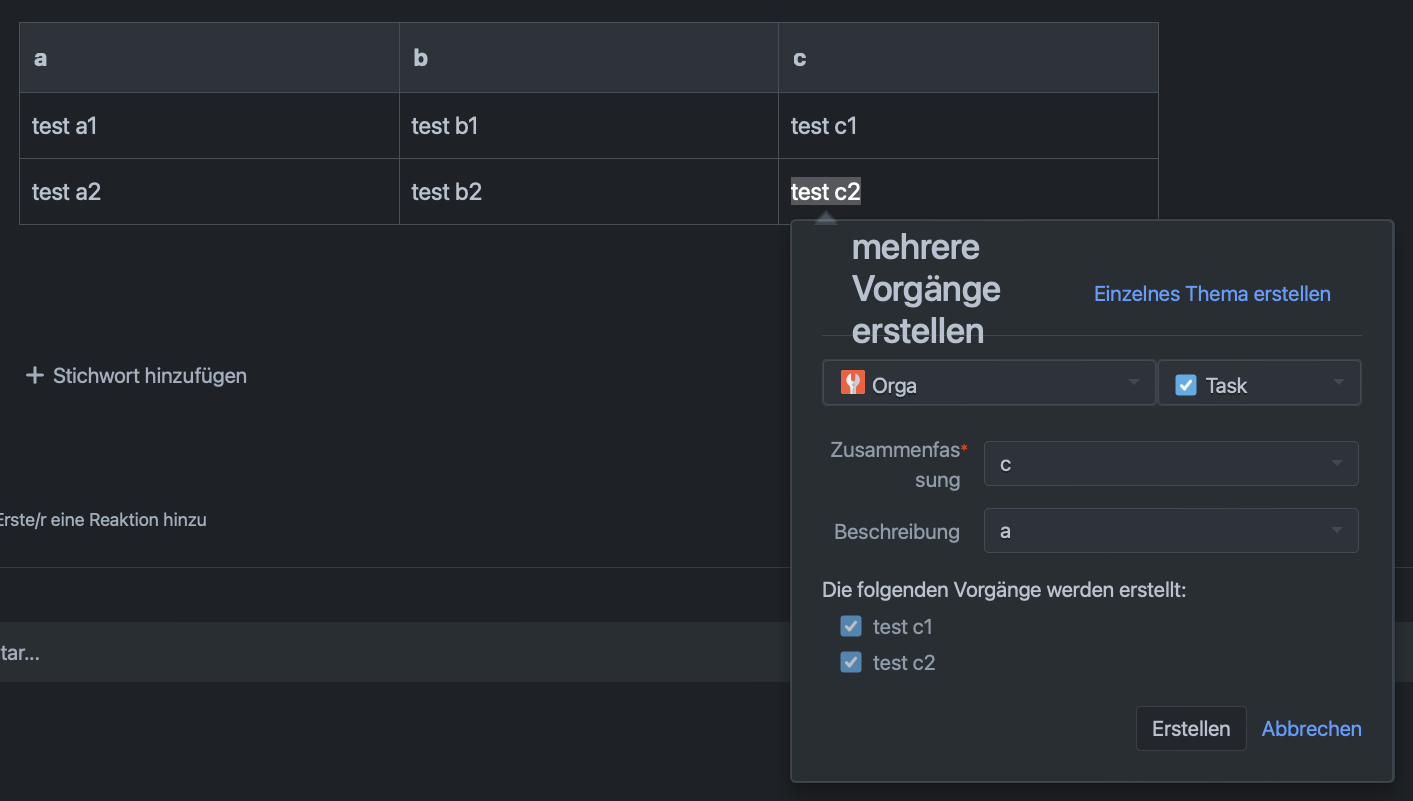
Task: Click Stichwort hinzufügen label
Action: click(x=150, y=376)
